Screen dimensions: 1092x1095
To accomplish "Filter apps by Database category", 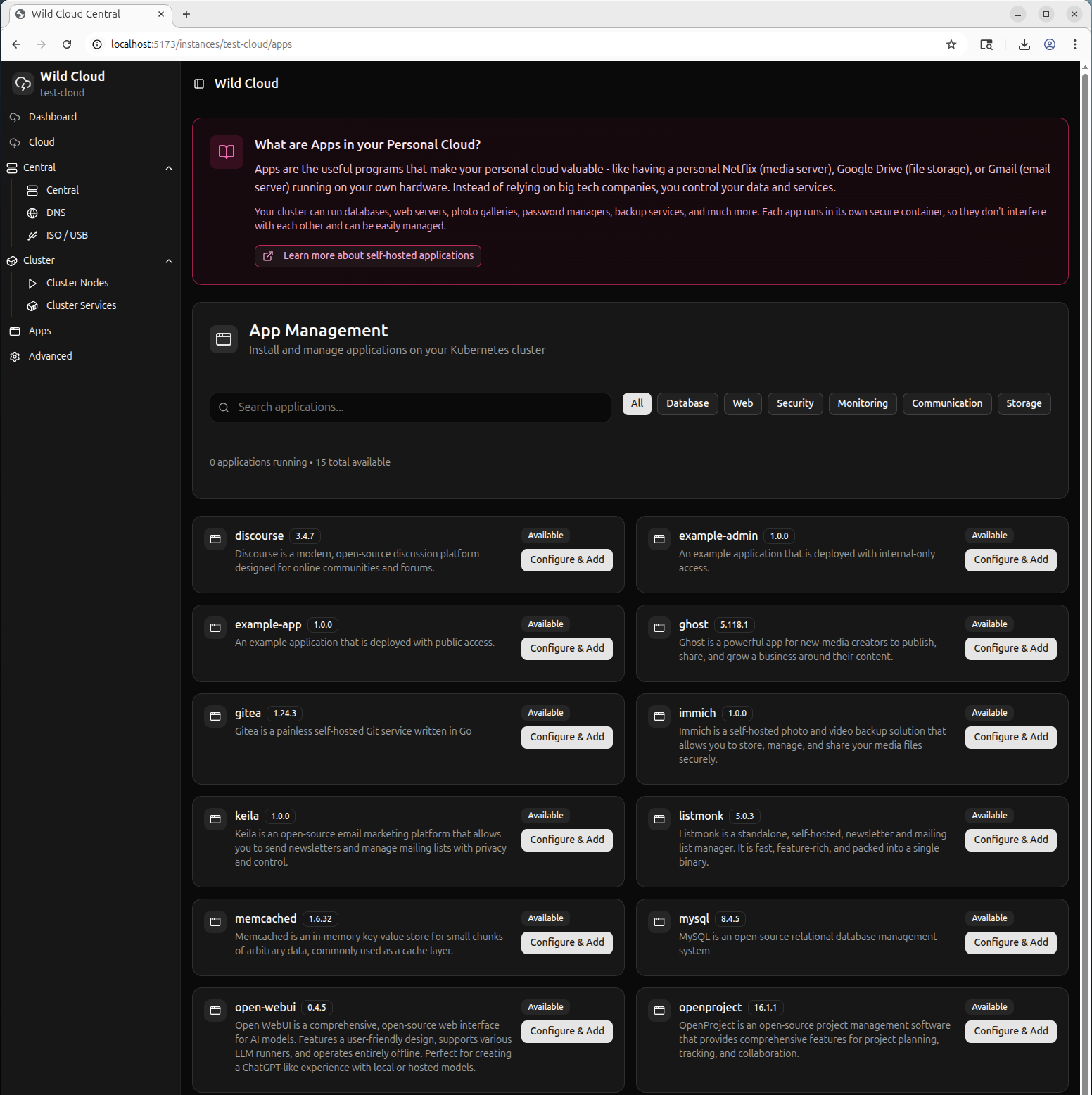I will click(x=687, y=404).
